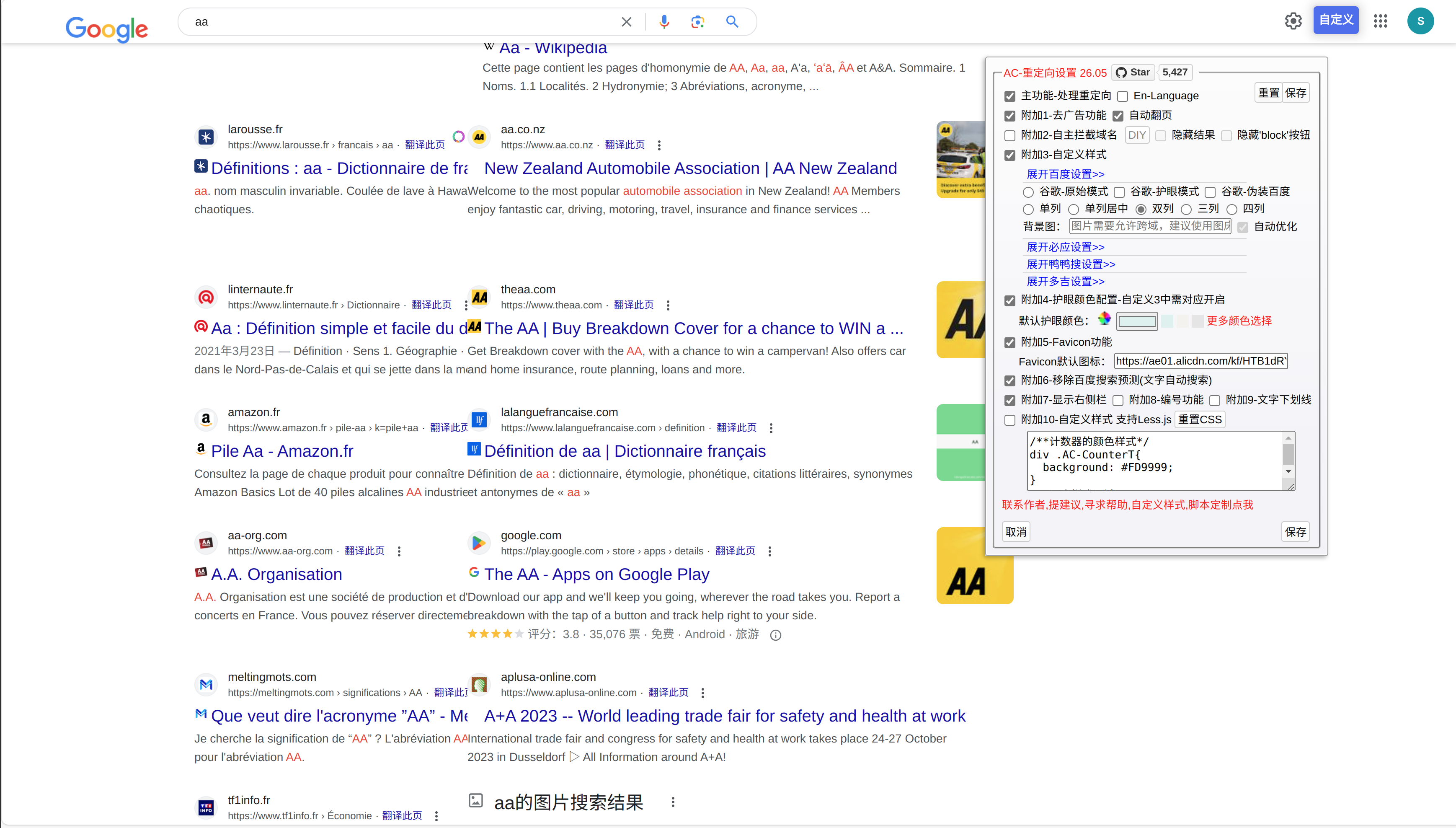Open three-dot menu for aa.co.nz result
1456x828 pixels.
coord(658,145)
